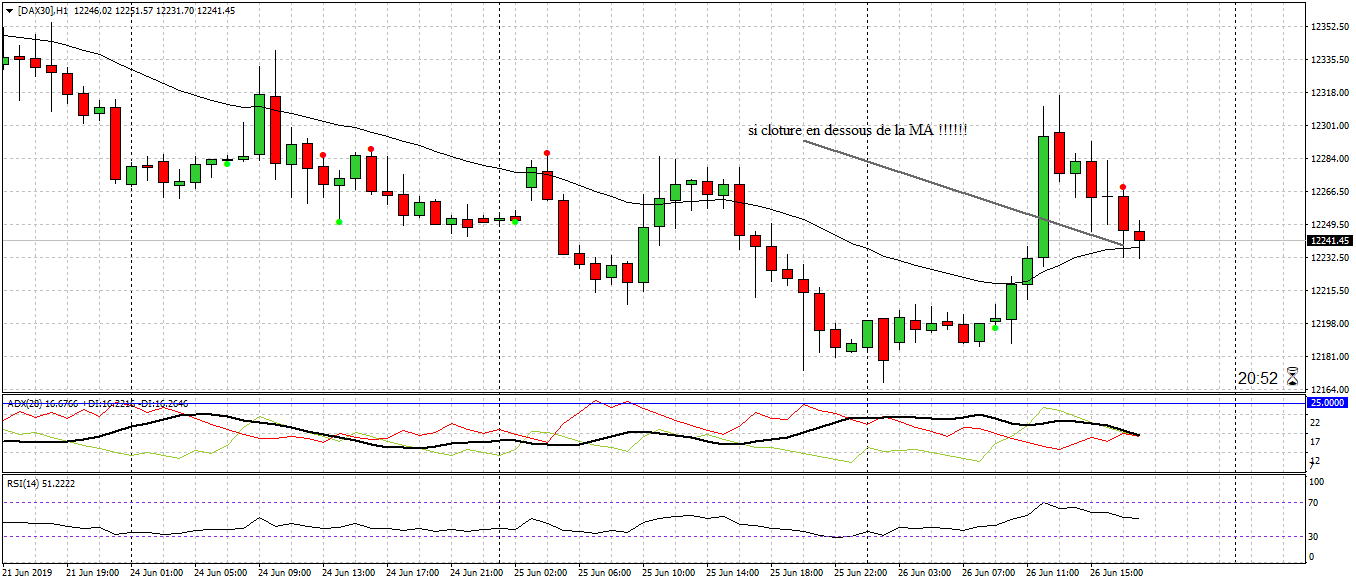1356x584 pixels.
Task: Click the 12318.00 price axis label
Action: (x=1330, y=93)
